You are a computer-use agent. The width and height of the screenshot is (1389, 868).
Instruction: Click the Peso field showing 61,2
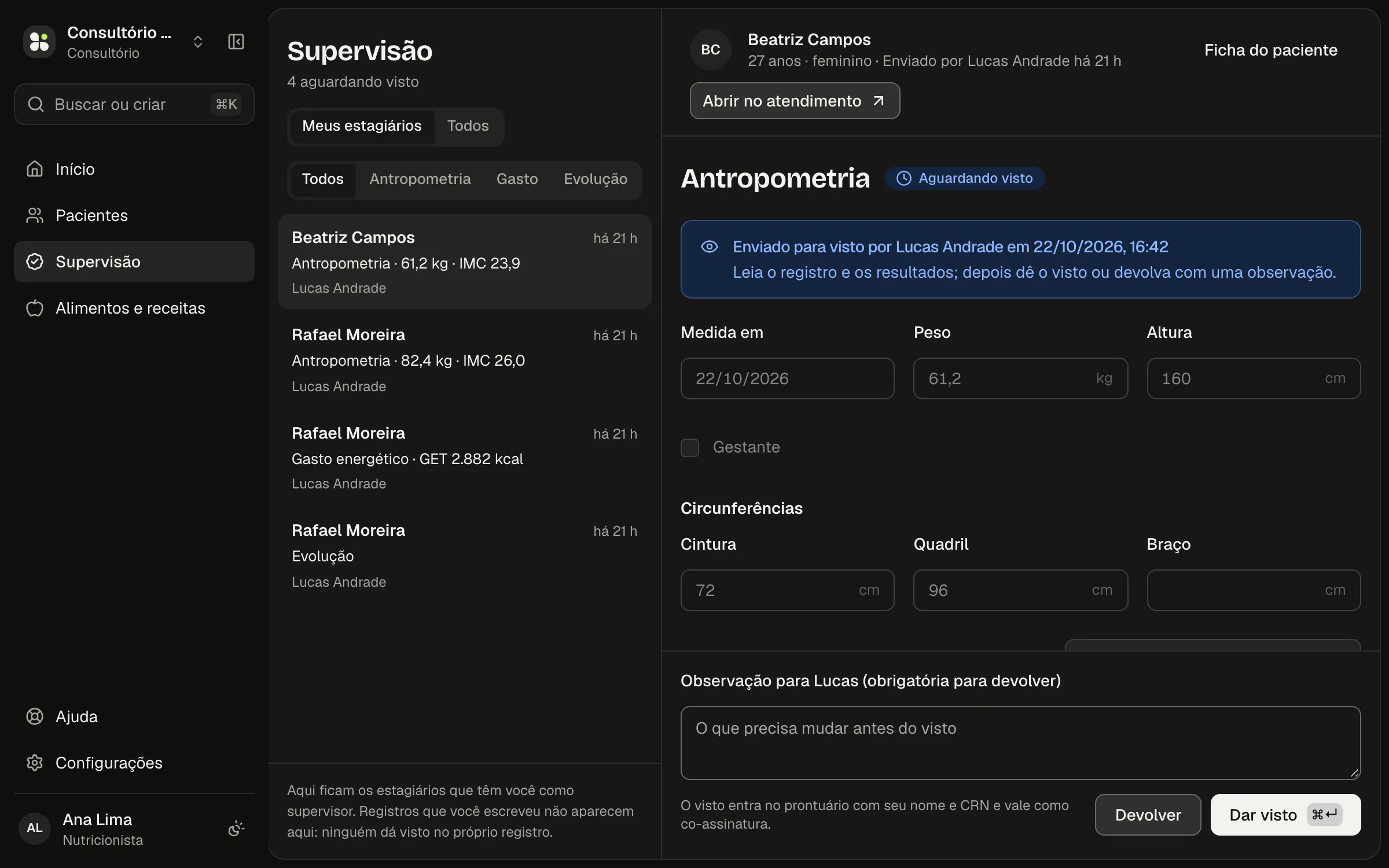1020,378
